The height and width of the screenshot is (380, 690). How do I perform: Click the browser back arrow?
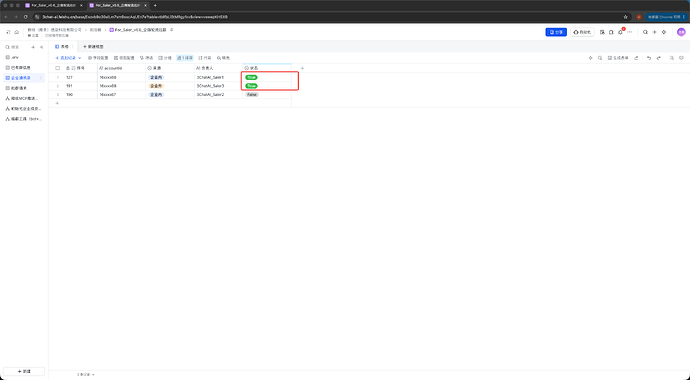pyautogui.click(x=6, y=17)
